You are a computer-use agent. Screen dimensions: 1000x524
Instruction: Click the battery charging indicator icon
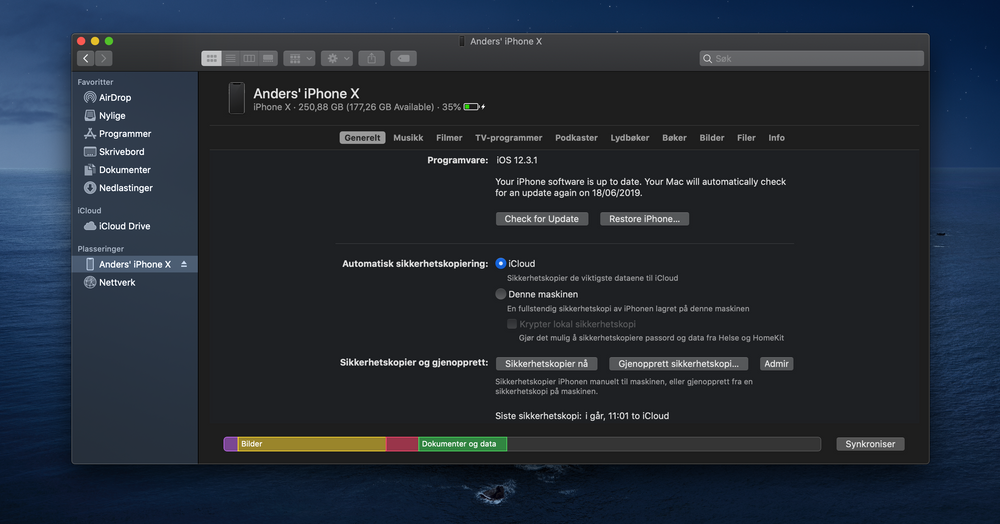(474, 107)
